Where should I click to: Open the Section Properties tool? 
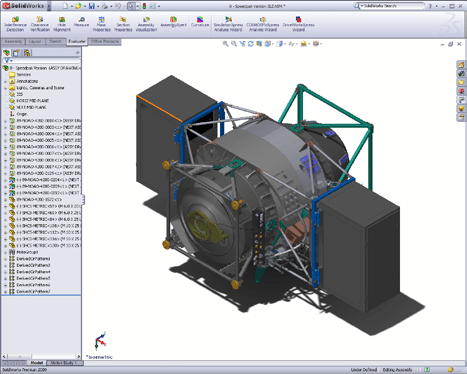coord(123,24)
